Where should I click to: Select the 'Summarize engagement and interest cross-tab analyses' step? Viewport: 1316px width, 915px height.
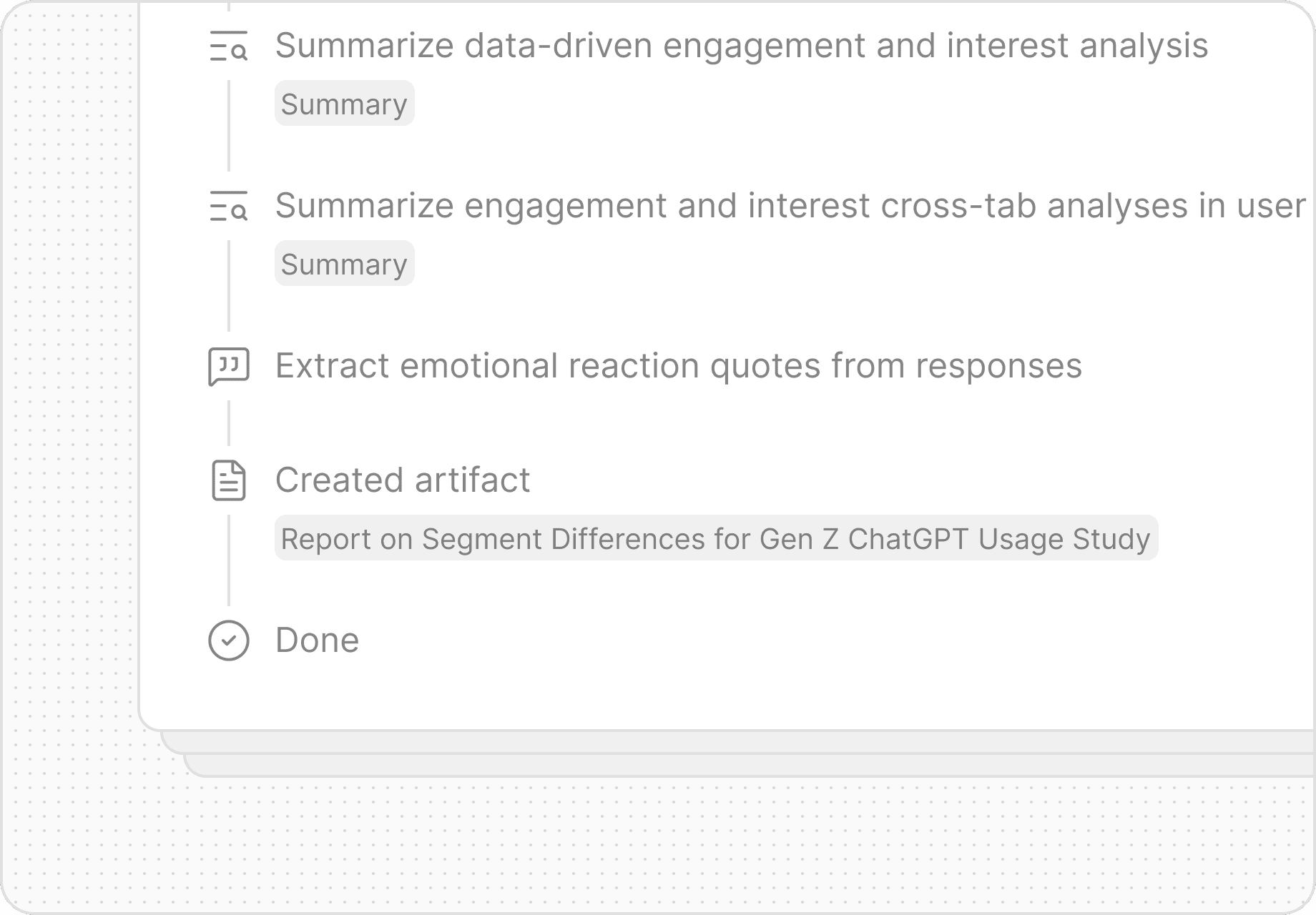click(790, 206)
